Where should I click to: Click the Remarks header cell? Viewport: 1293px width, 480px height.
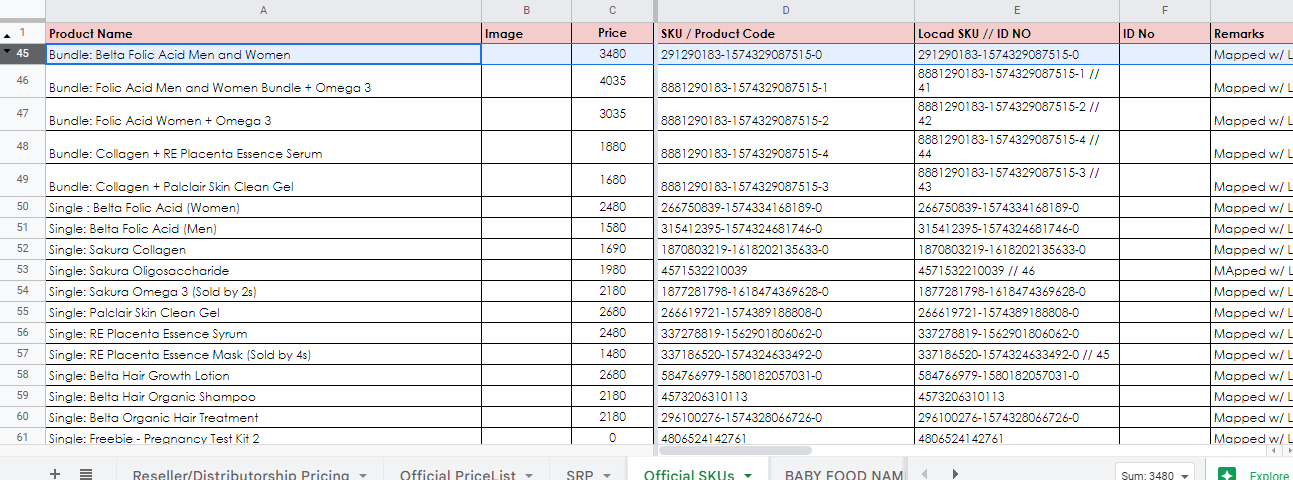coord(1251,33)
